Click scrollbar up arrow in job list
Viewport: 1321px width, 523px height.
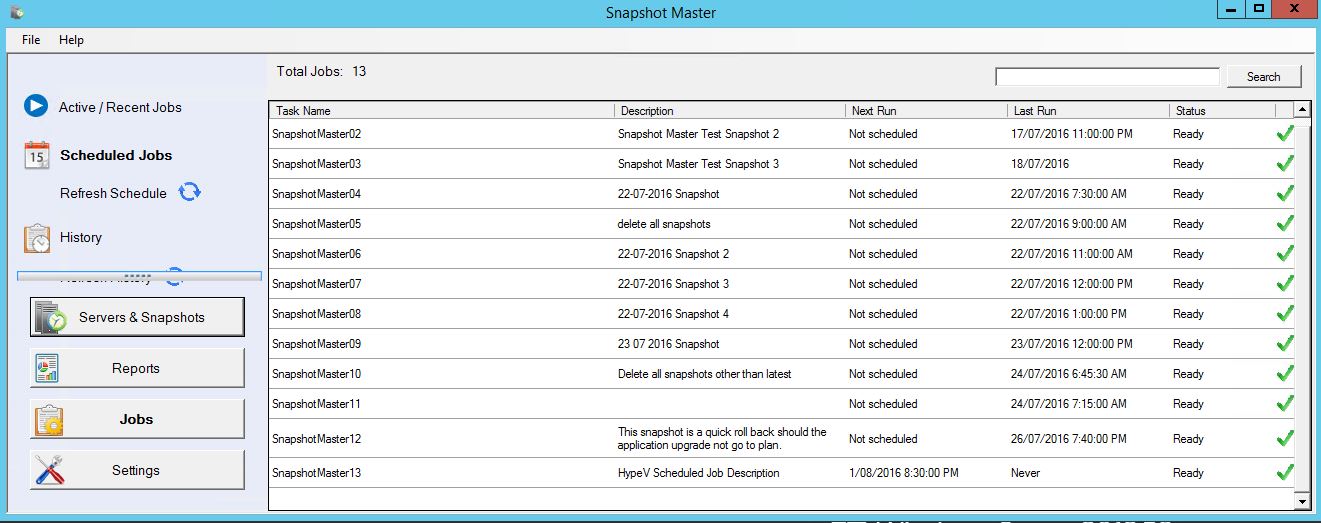tap(1302, 110)
